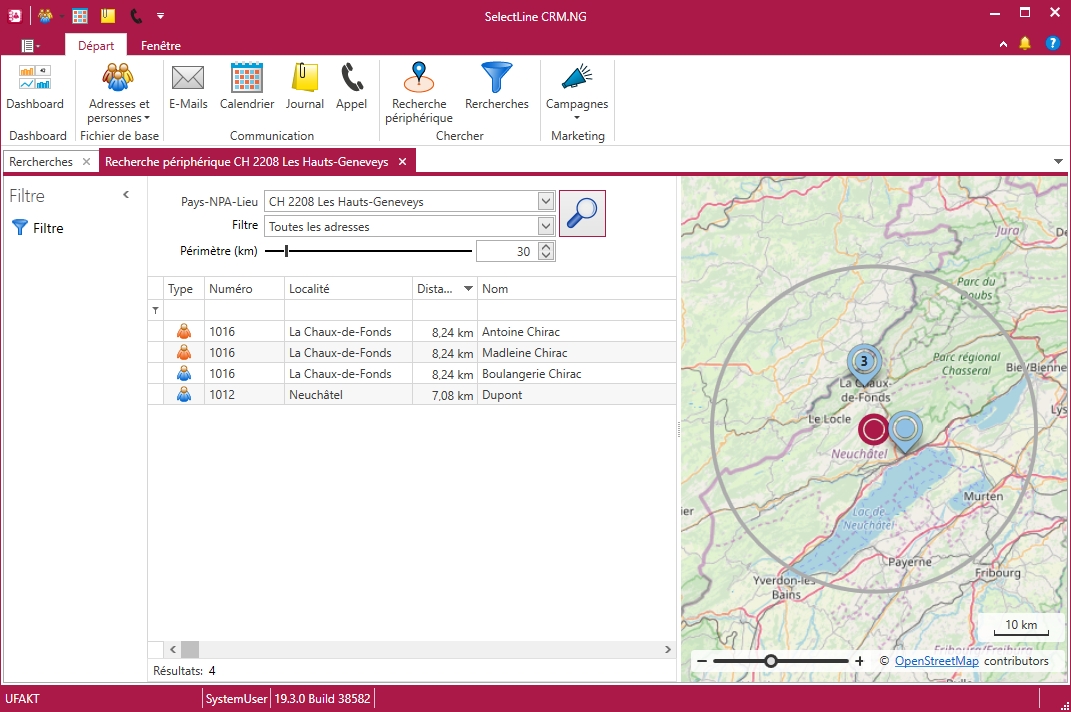Viewport: 1071px width, 712px height.
Task: Click the magnifying glass search button
Action: (x=582, y=213)
